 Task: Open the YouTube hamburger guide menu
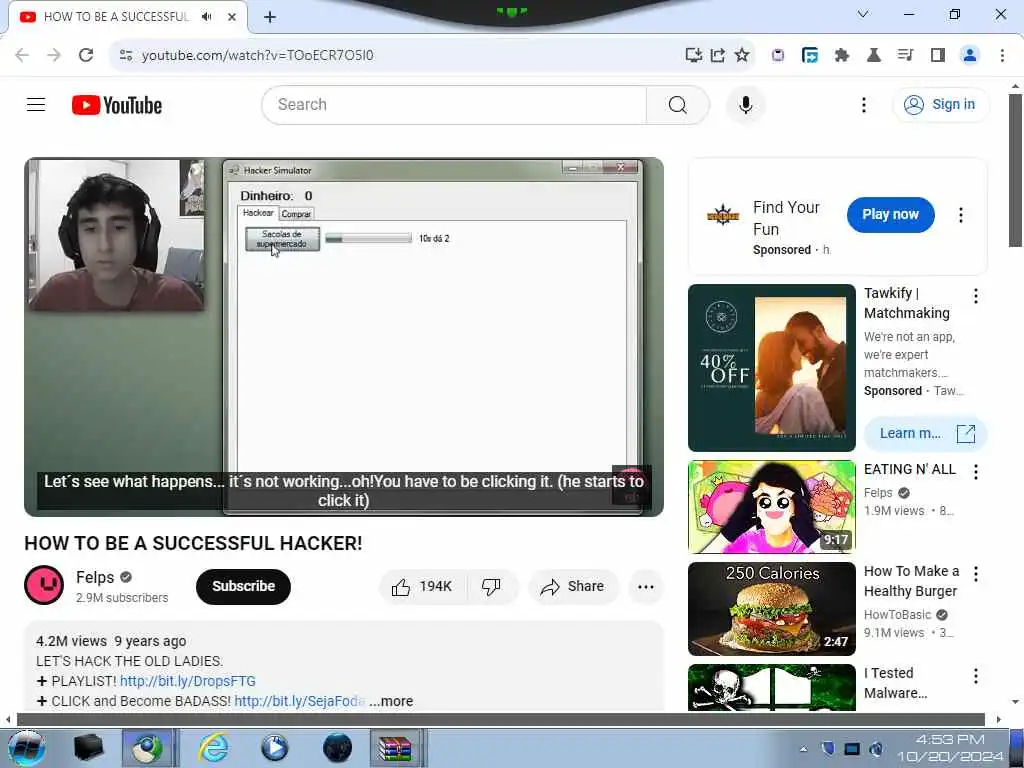36,104
